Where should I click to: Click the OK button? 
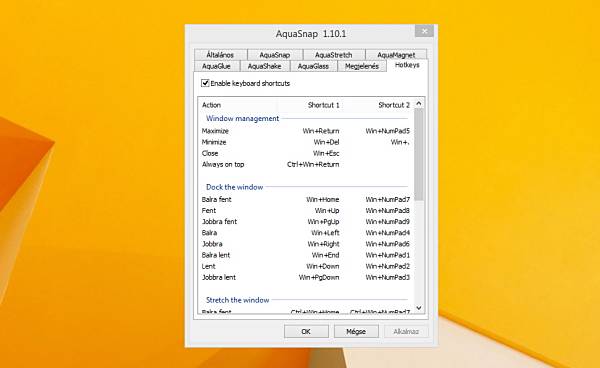coord(306,331)
